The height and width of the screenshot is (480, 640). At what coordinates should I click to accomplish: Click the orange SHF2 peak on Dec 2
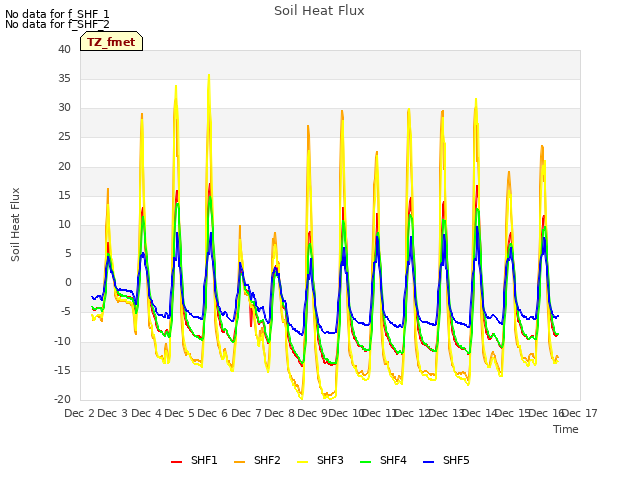(108, 189)
